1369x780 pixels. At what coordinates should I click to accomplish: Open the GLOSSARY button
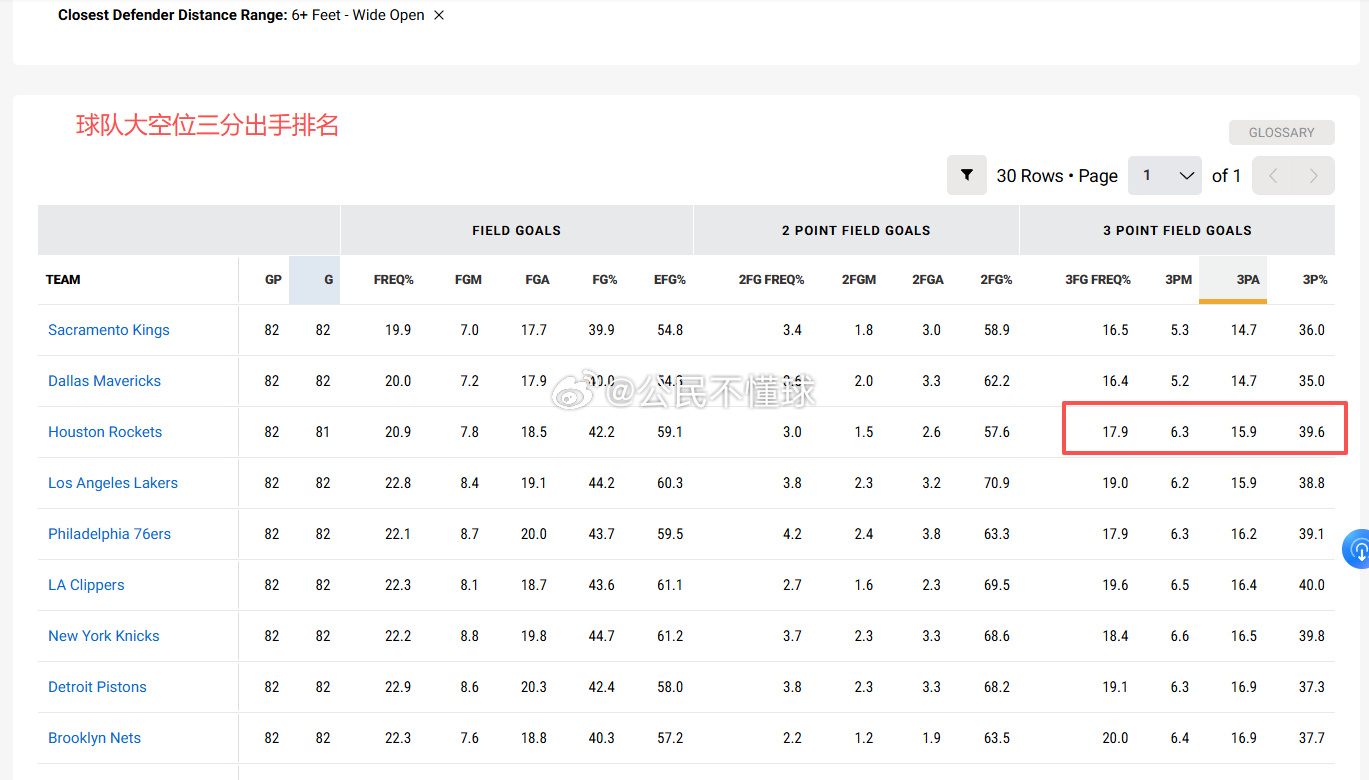[1282, 133]
